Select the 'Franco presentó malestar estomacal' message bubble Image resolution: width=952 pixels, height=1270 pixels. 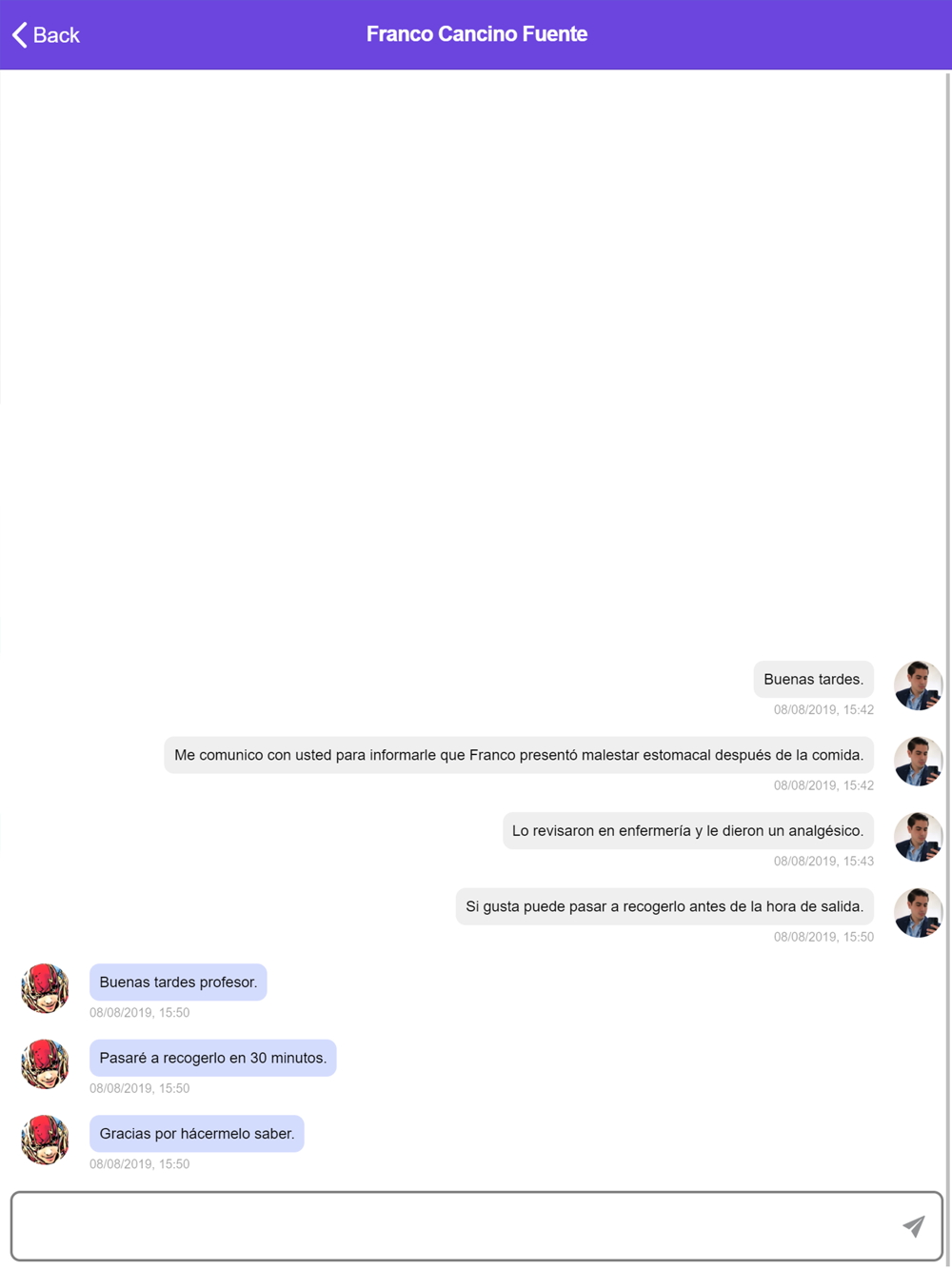click(519, 755)
